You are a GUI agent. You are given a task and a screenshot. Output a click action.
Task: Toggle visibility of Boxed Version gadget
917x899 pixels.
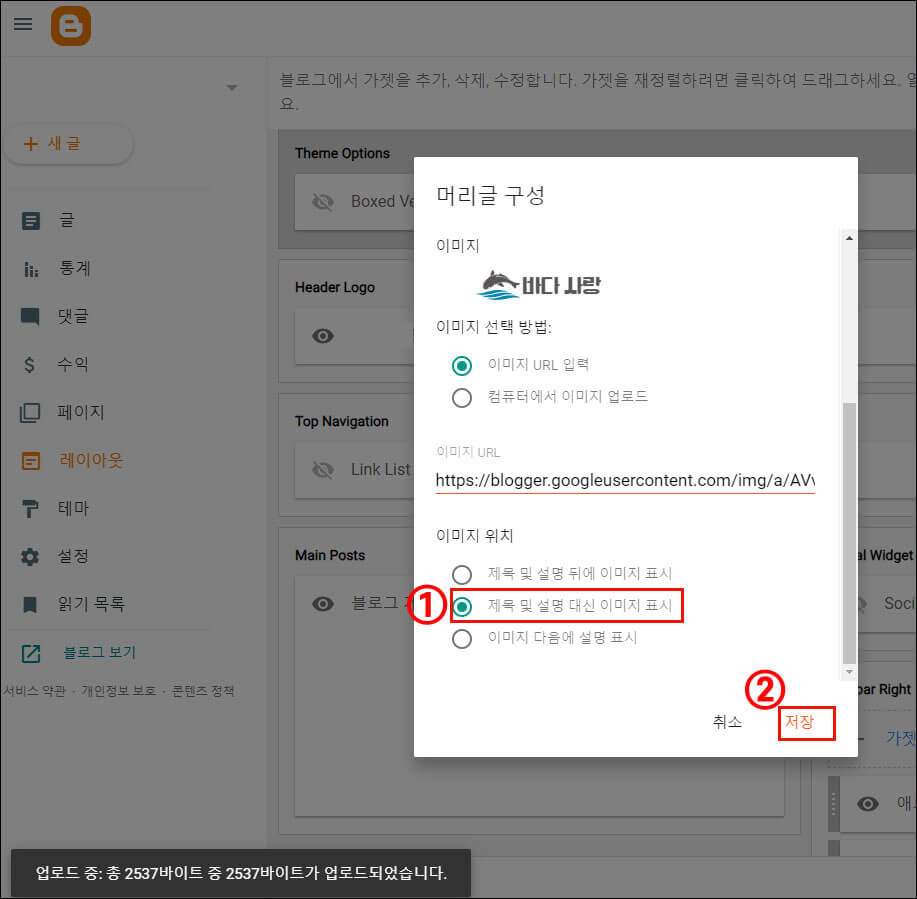click(323, 202)
